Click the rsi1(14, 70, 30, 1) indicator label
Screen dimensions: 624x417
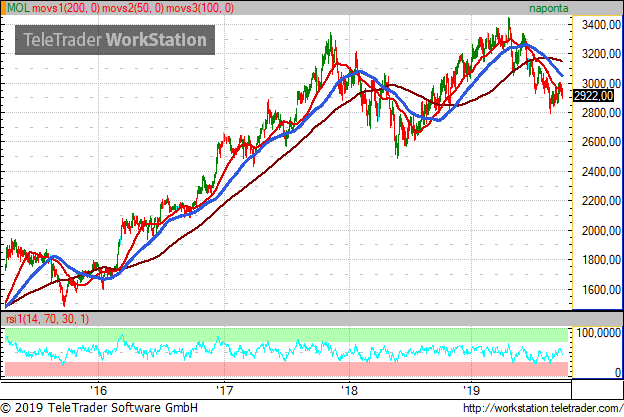tap(47, 319)
